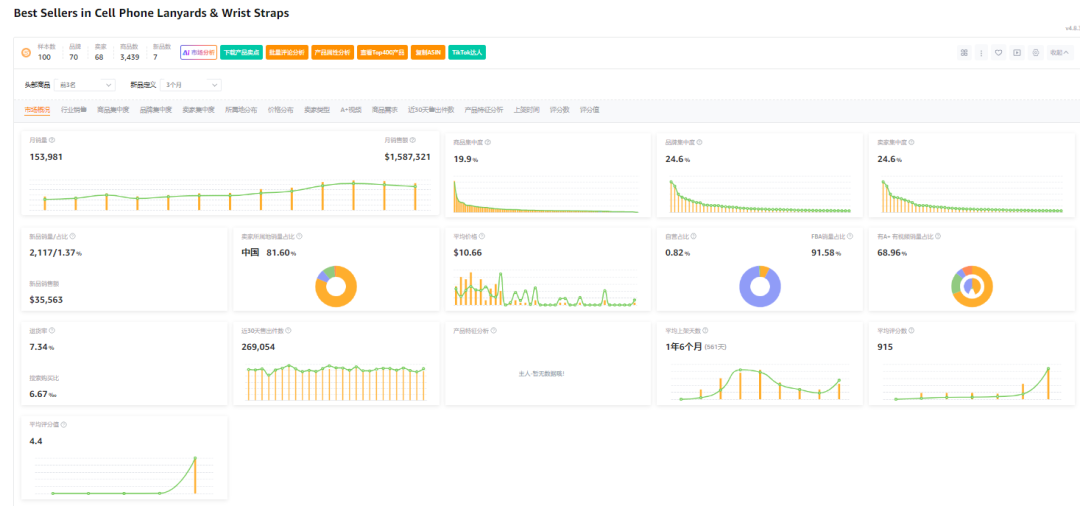The image size is (1080, 506).
Task: Click the monthly sales value 153,981
Action: (x=46, y=157)
